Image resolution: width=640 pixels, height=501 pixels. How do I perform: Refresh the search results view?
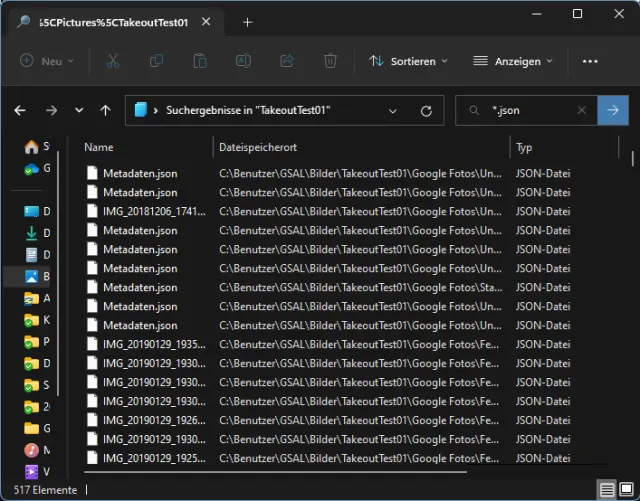coord(426,110)
